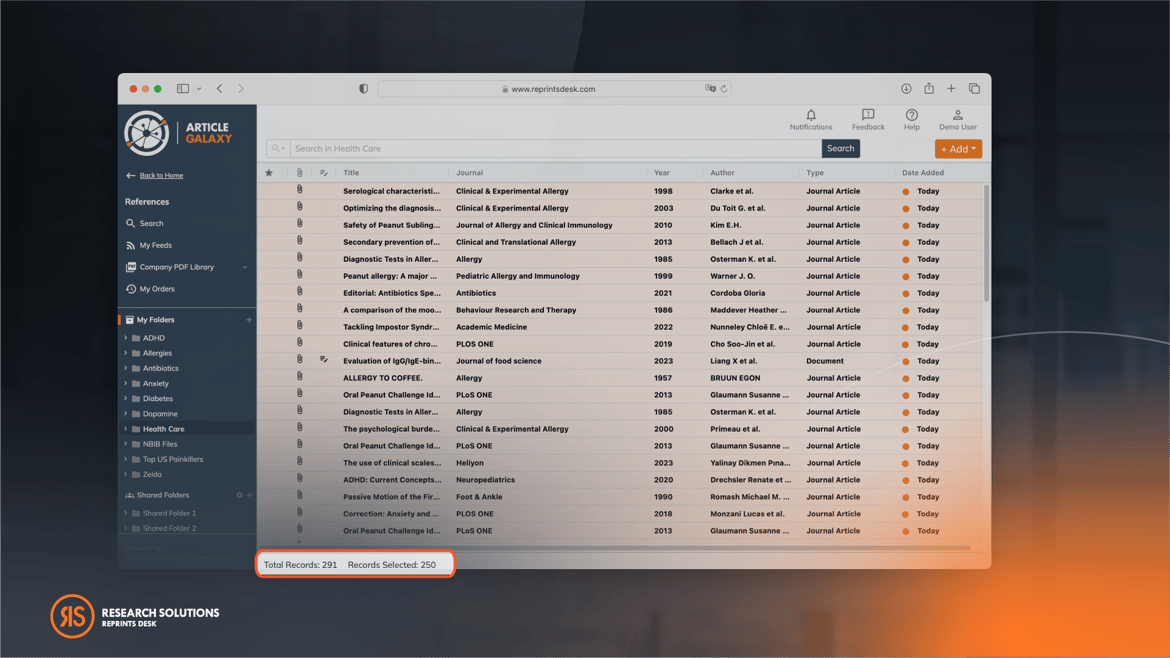Click the paperclip attachment on ALLERGY TO COFFEE row
This screenshot has width=1170, height=658.
pos(299,377)
